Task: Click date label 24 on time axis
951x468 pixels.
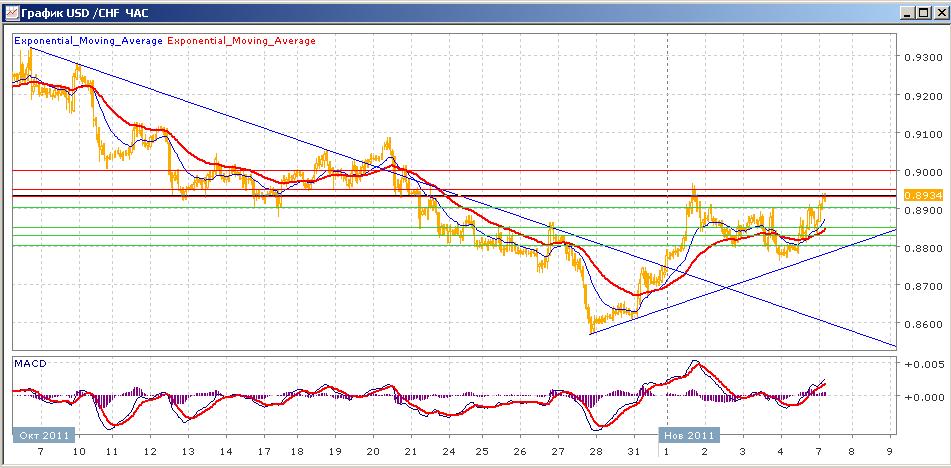Action: (449, 452)
